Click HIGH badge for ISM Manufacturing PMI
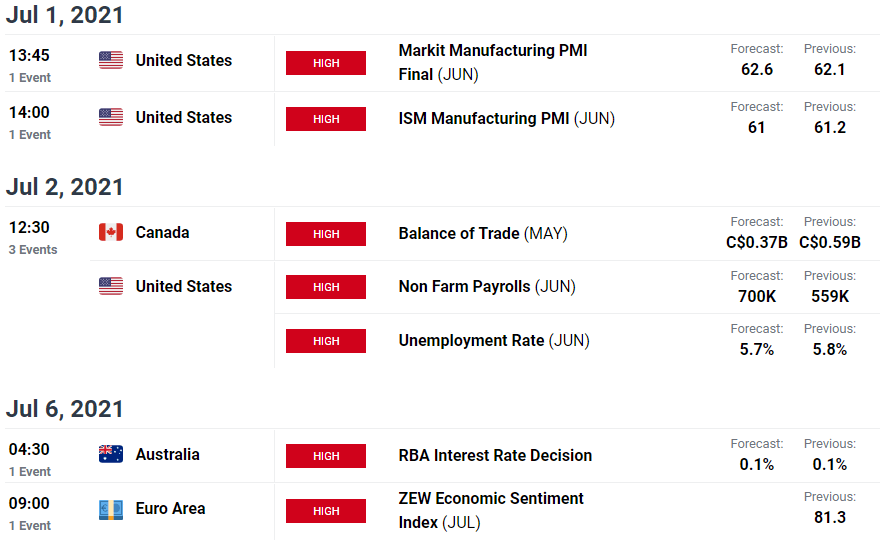880x540 pixels. point(326,119)
